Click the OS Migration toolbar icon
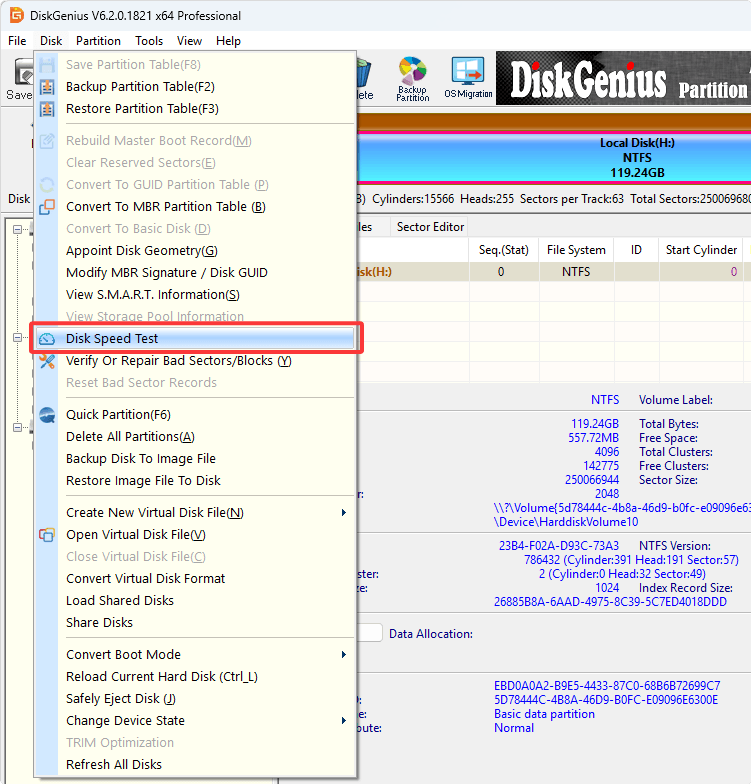This screenshot has height=784, width=751. tap(468, 78)
